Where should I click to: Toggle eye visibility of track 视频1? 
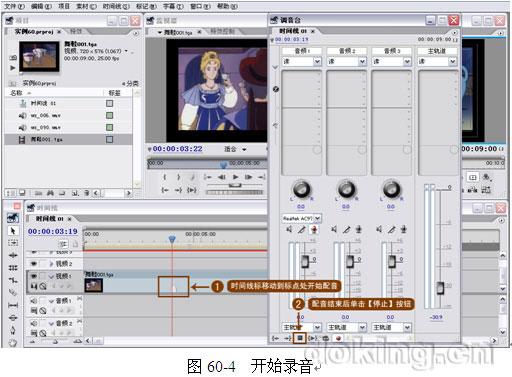coord(33,276)
